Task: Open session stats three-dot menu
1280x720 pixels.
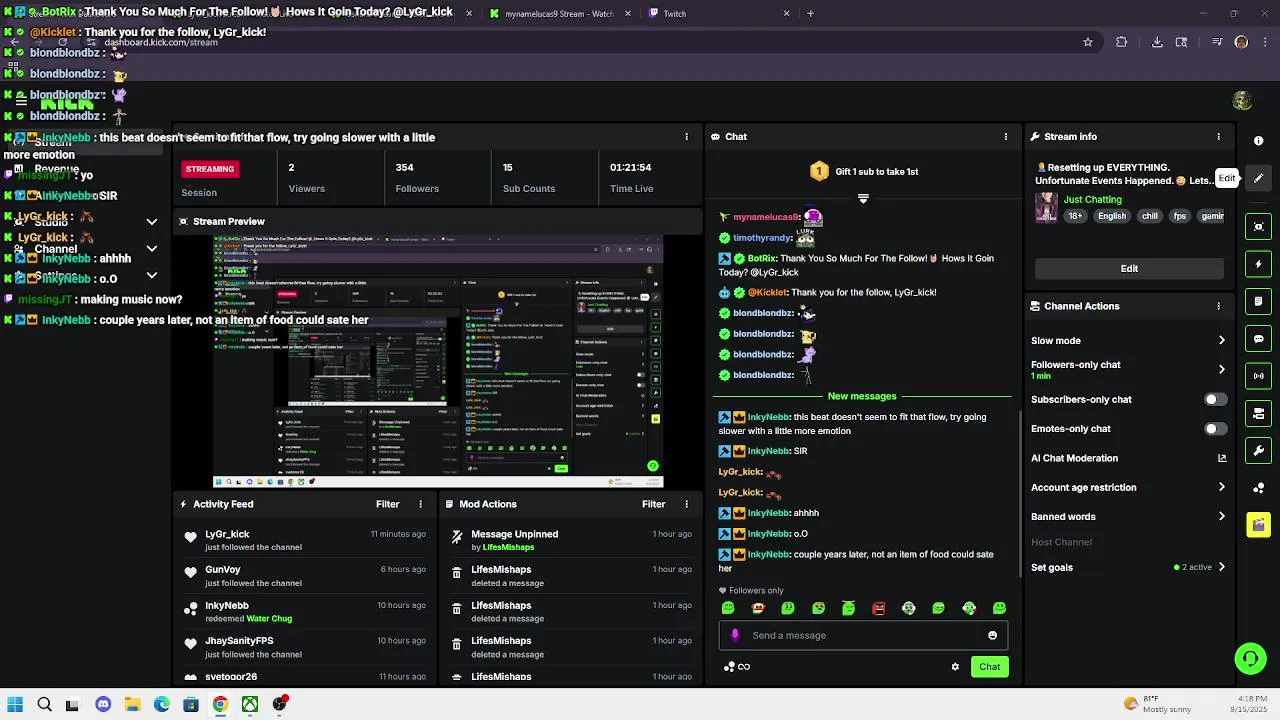Action: [686, 137]
